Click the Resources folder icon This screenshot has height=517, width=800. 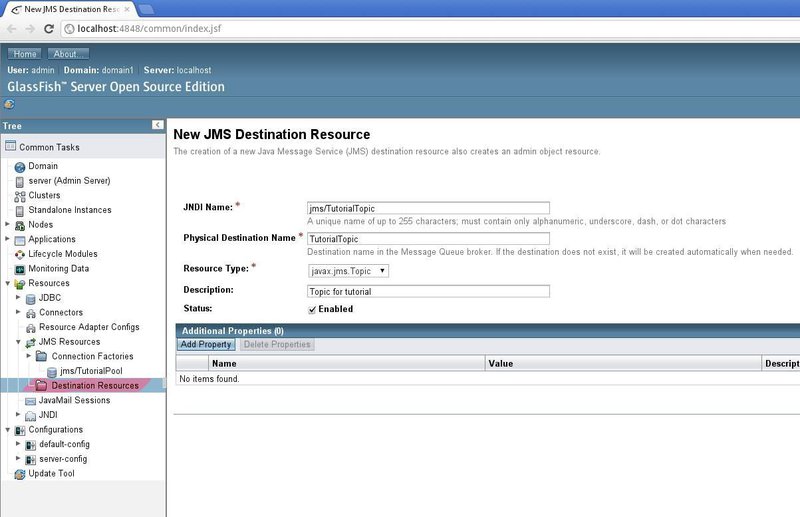click(20, 284)
